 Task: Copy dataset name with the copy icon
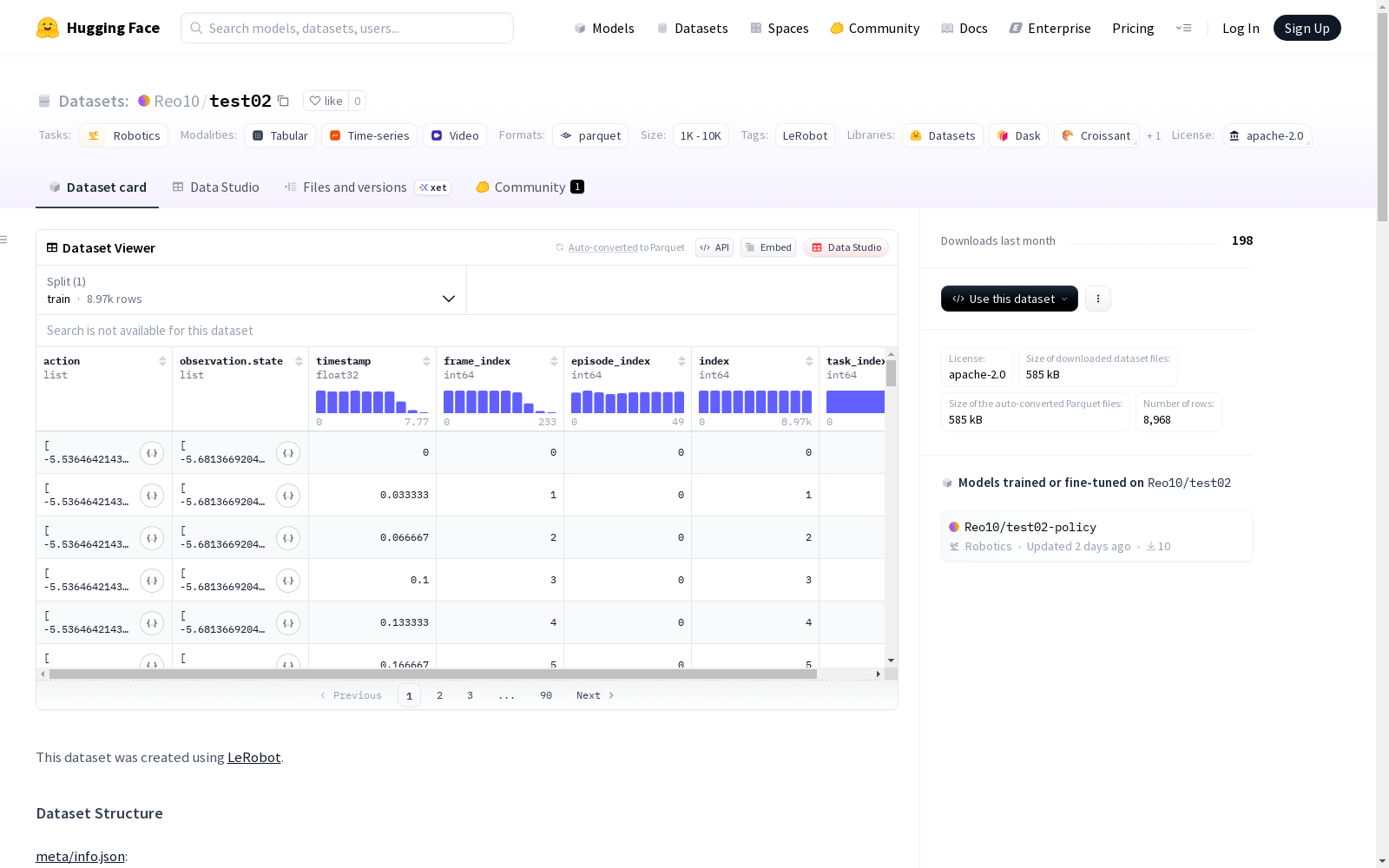coord(283,101)
